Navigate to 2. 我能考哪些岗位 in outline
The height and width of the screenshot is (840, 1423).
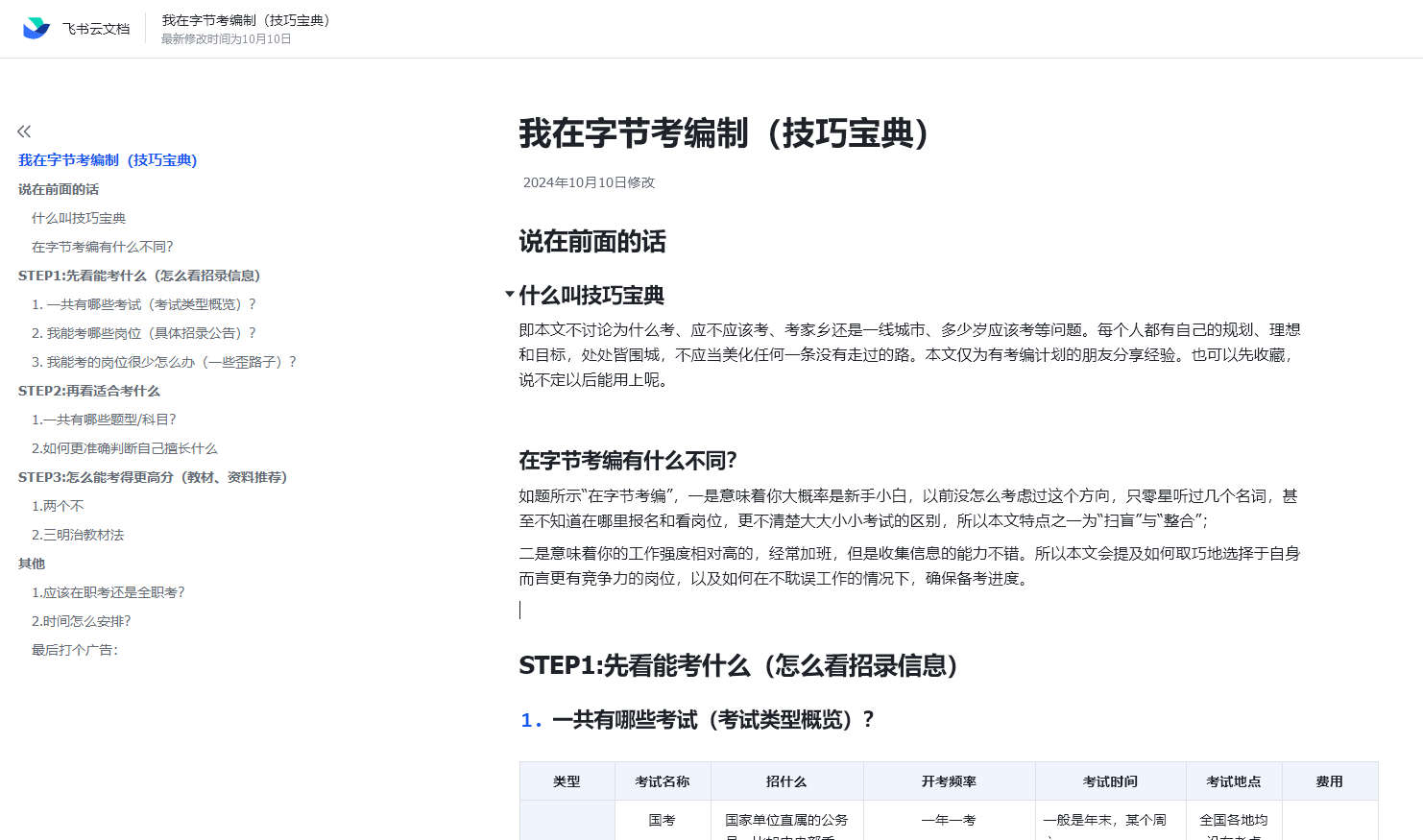(144, 333)
